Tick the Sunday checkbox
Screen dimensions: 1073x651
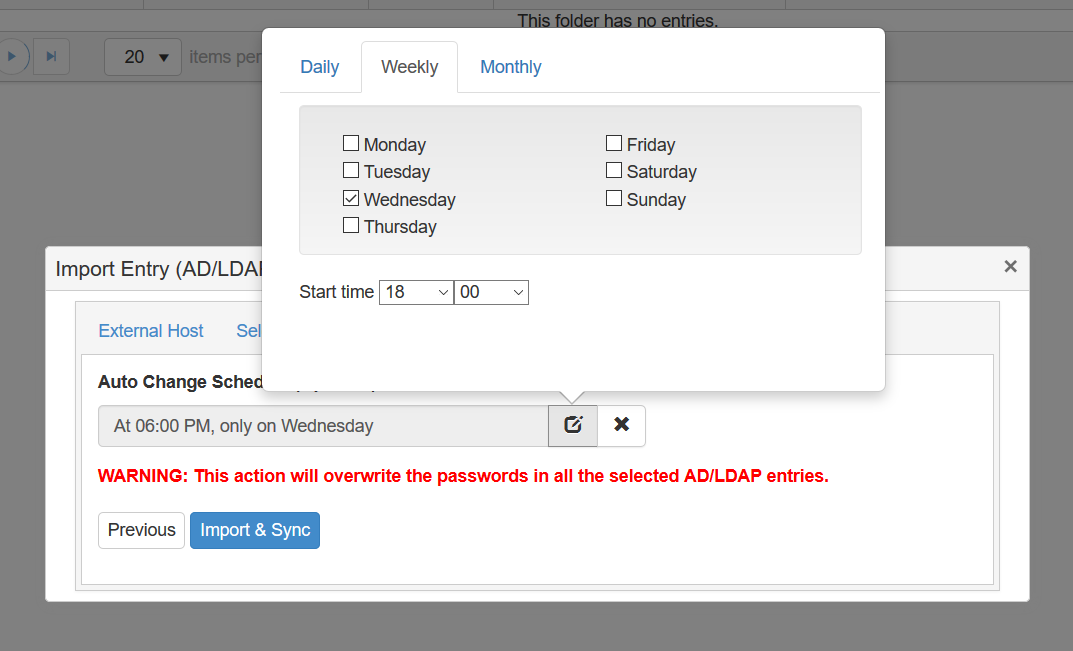point(614,199)
